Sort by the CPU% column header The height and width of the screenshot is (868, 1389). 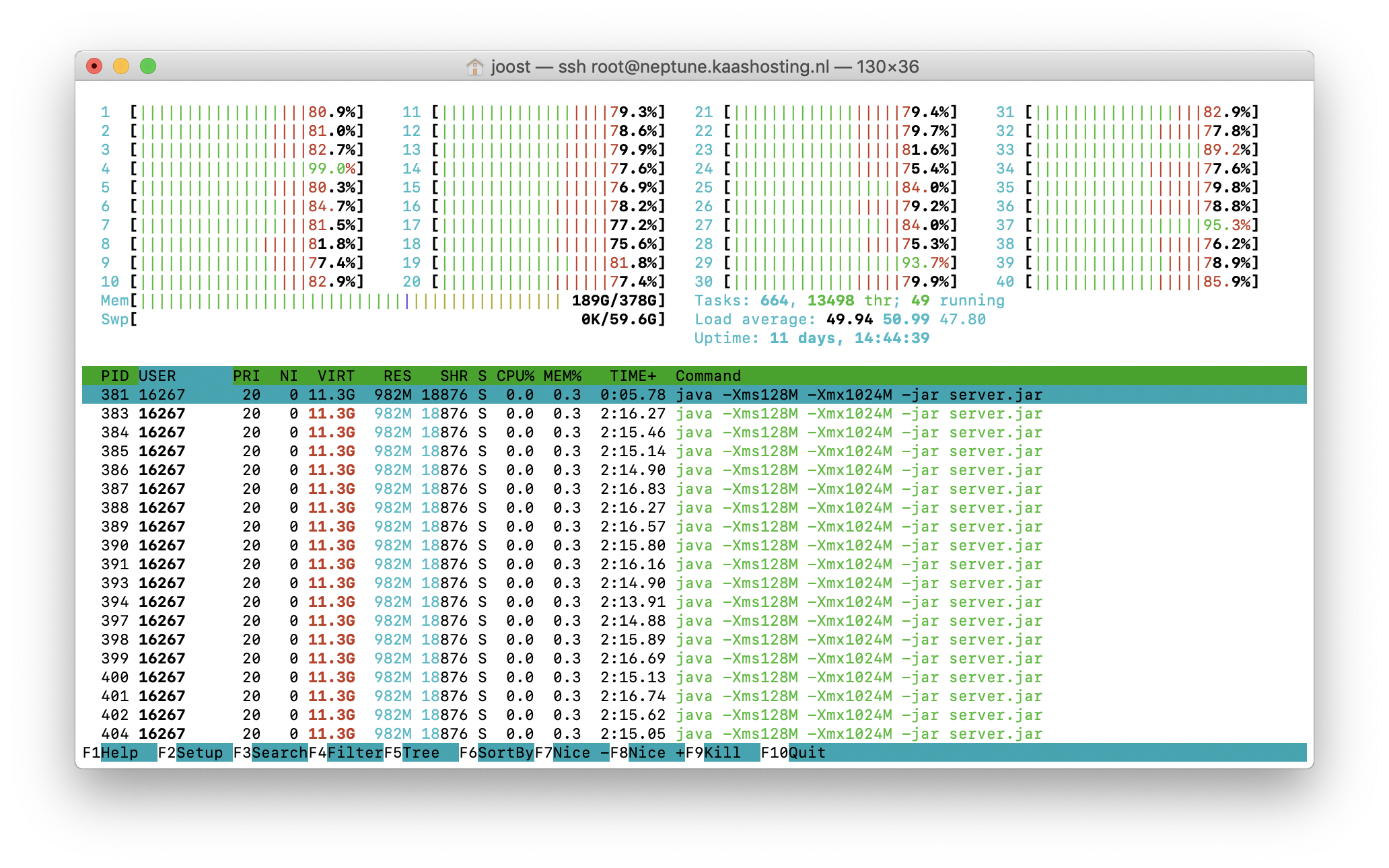(515, 375)
